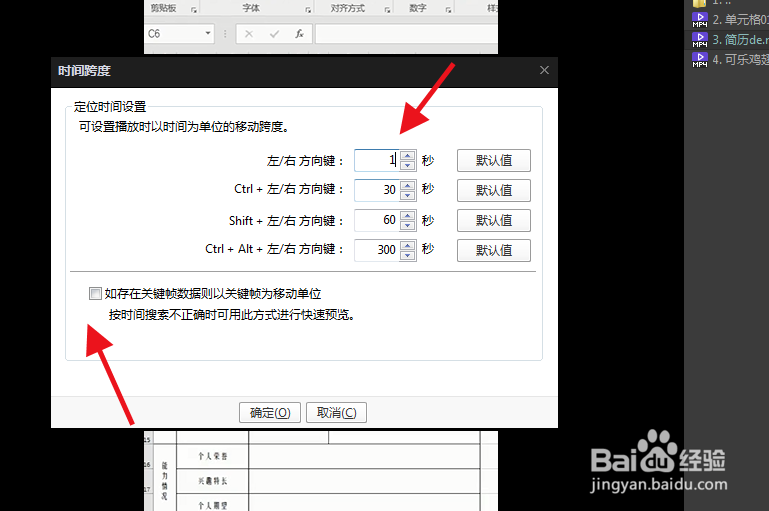Reset Ctrl + 左/右 方向键 to 默认值
769x511 pixels.
(x=494, y=190)
